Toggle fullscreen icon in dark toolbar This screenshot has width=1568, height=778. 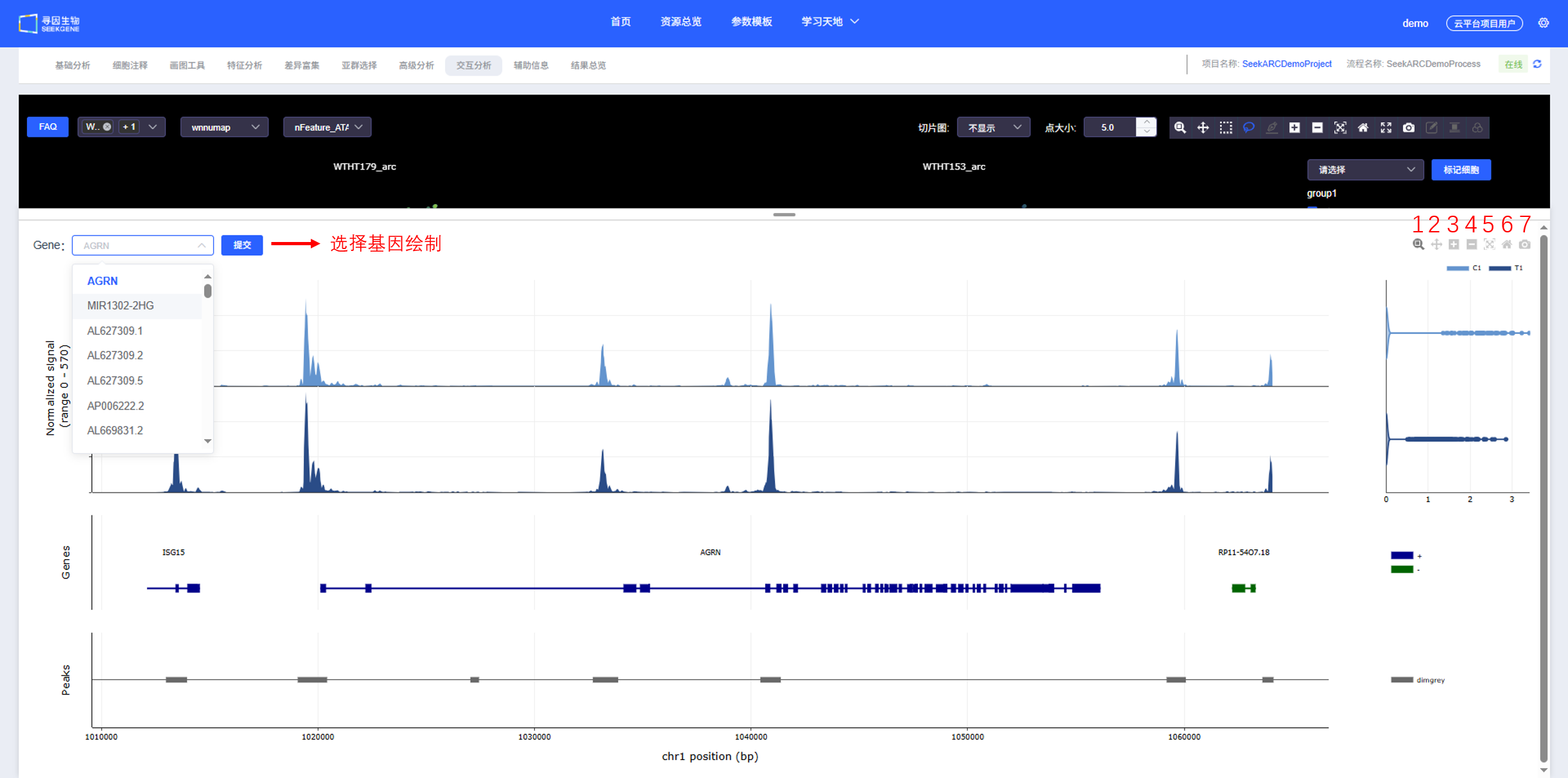(x=1386, y=127)
